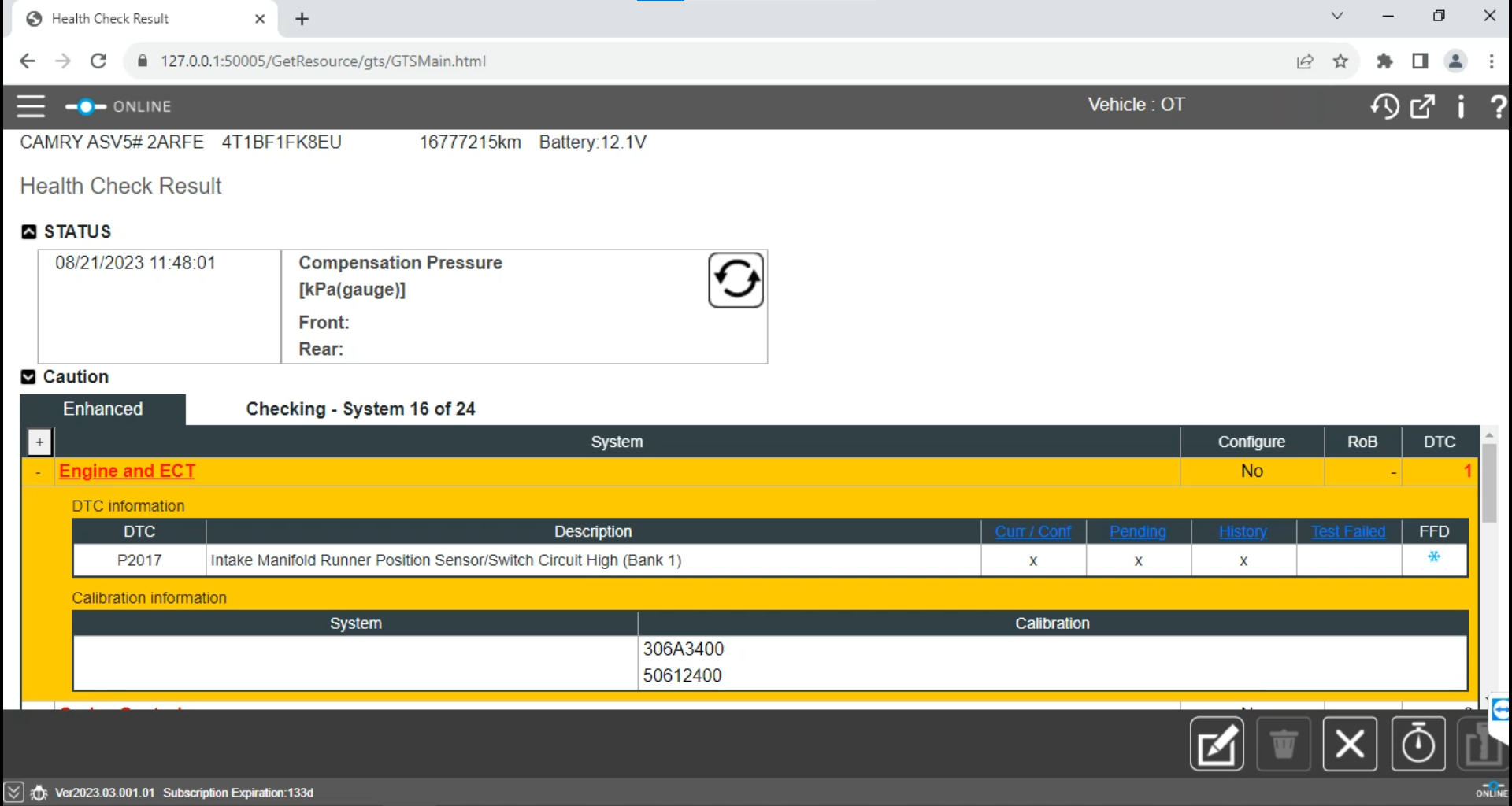Click the history (clock) icon in the header

[x=1385, y=106]
